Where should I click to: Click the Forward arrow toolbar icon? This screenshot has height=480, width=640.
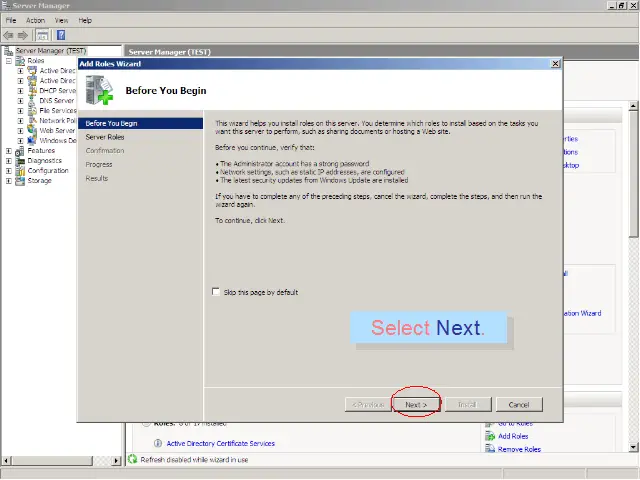pos(23,35)
